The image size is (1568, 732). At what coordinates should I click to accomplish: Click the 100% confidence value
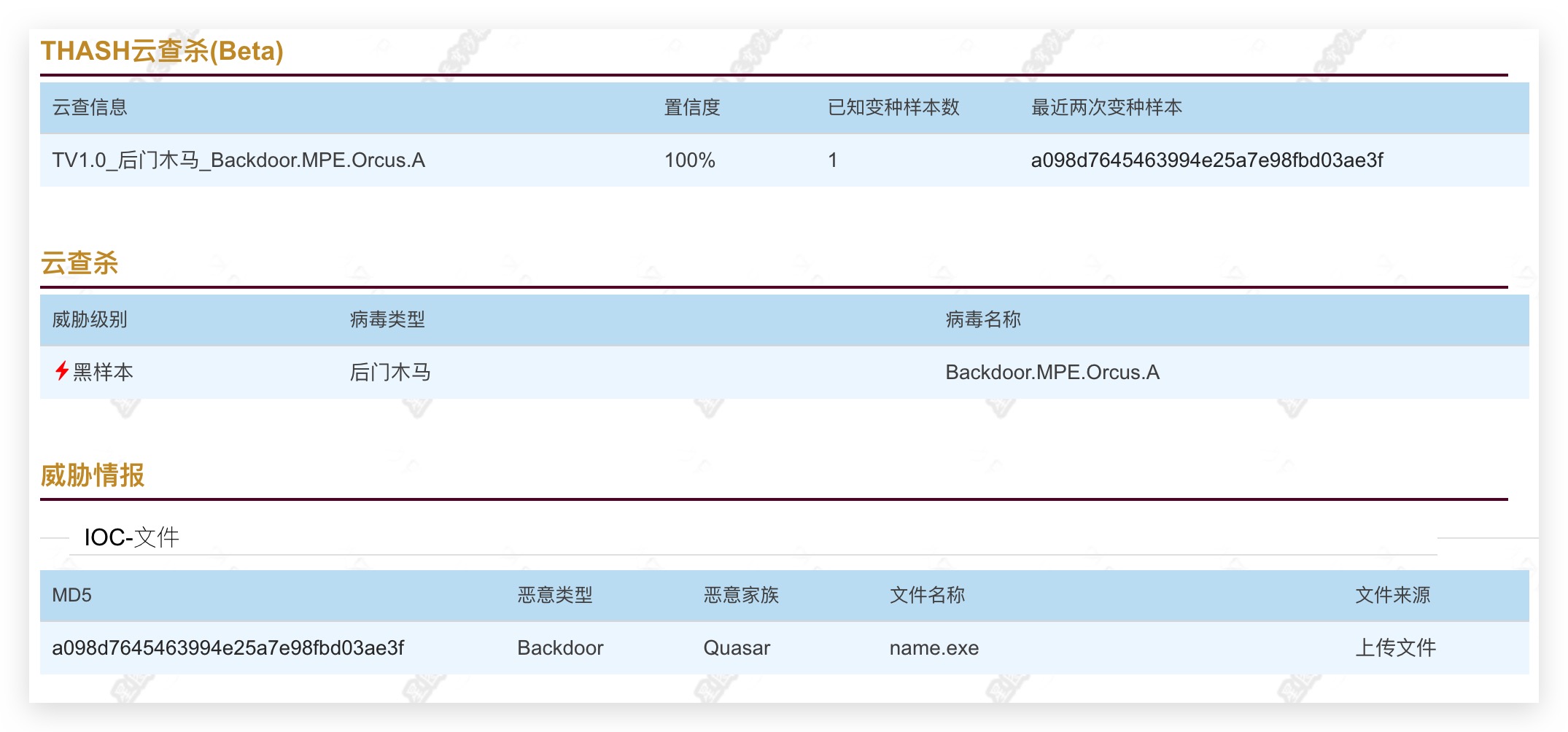689,160
